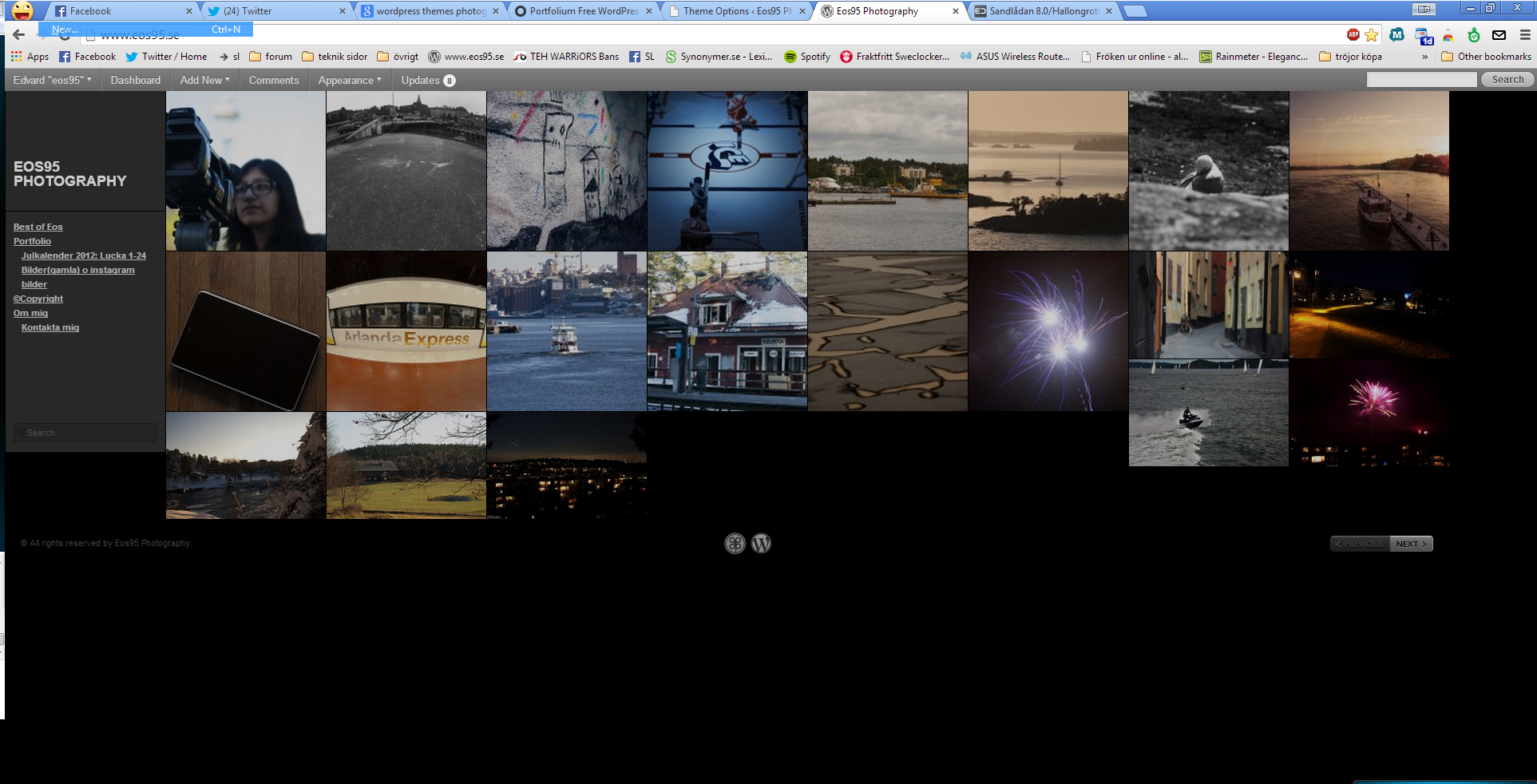This screenshot has height=784, width=1537.
Task: Click the Adblock Plus icon in address bar
Action: (x=1353, y=34)
